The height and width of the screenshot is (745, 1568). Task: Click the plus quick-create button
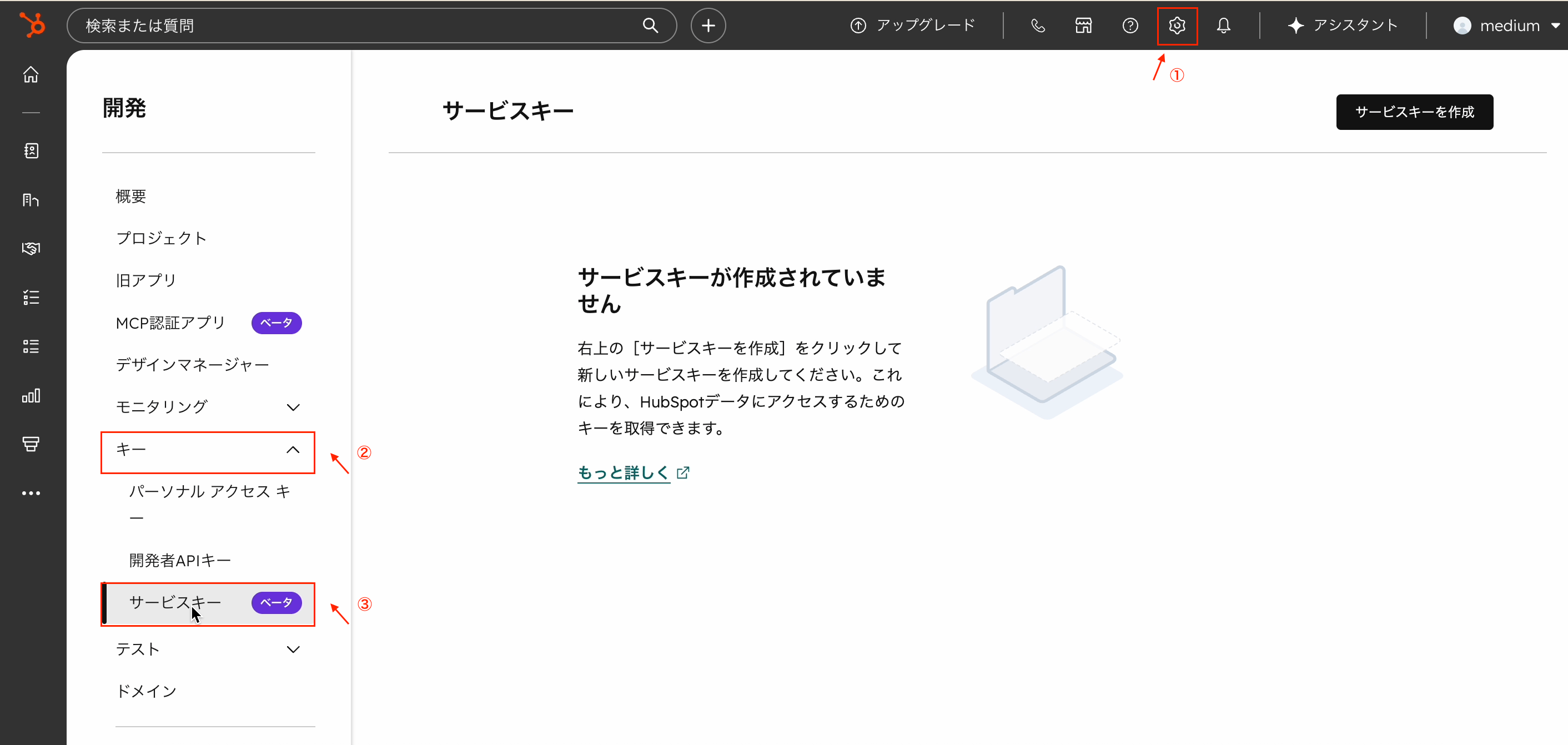click(x=708, y=26)
